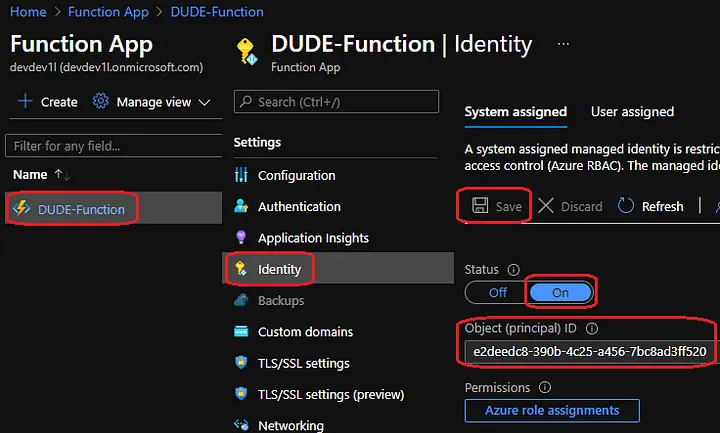The height and width of the screenshot is (433, 720).
Task: Click the Configuration settings icon
Action: pos(241,176)
